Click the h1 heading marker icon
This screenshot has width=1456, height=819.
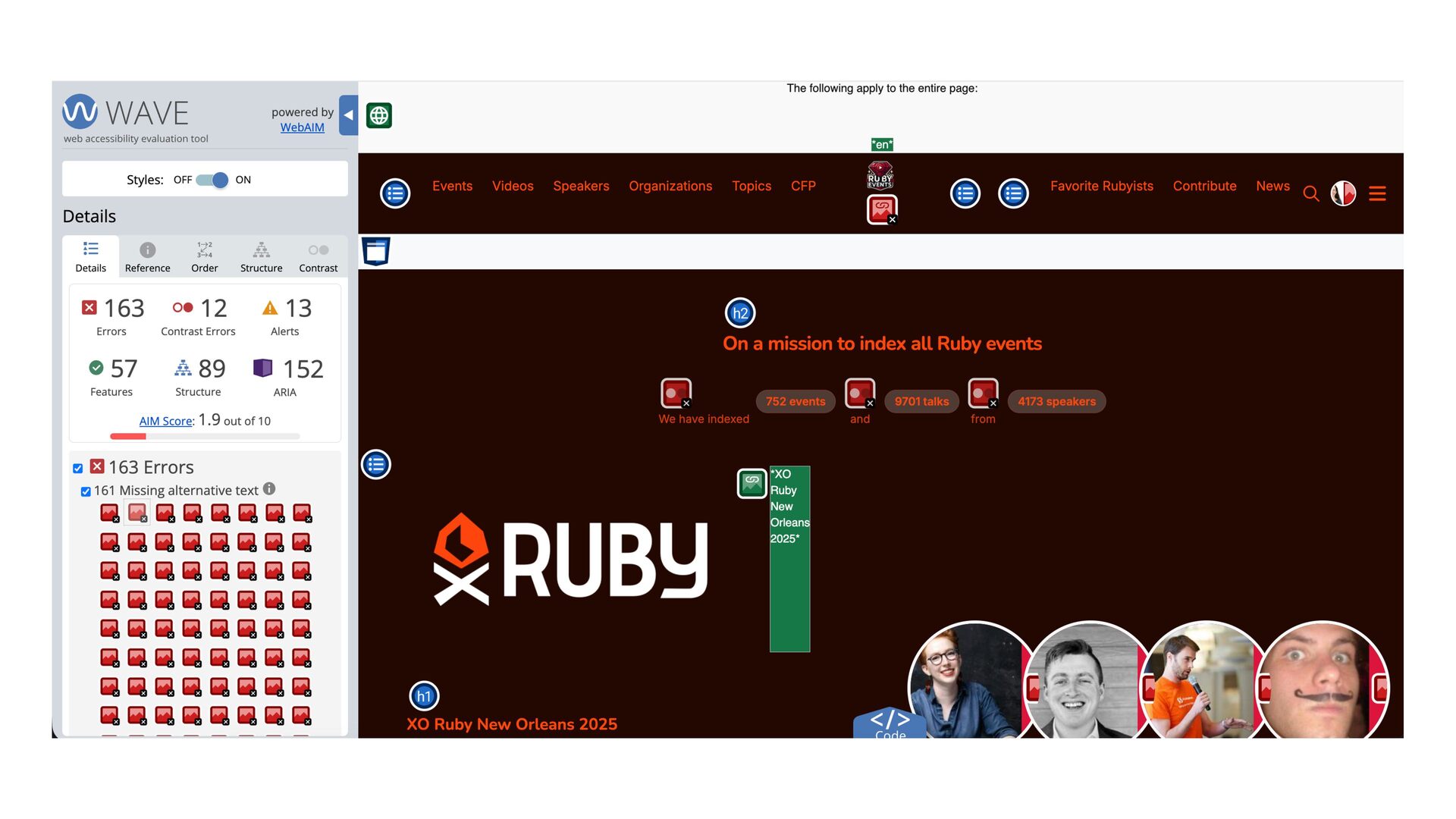coord(424,696)
